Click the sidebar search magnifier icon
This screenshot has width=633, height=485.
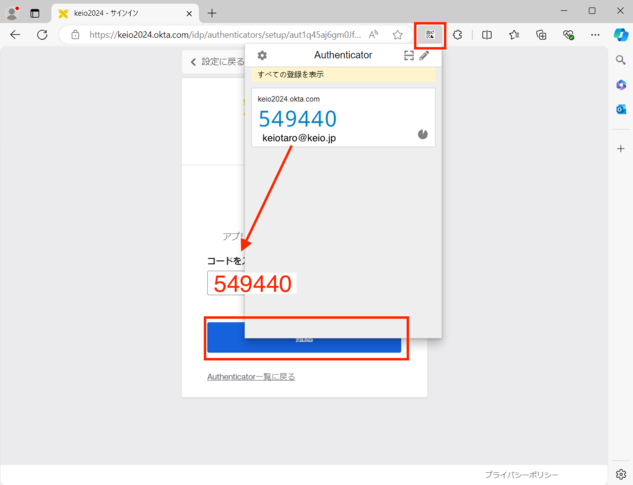pyautogui.click(x=620, y=61)
